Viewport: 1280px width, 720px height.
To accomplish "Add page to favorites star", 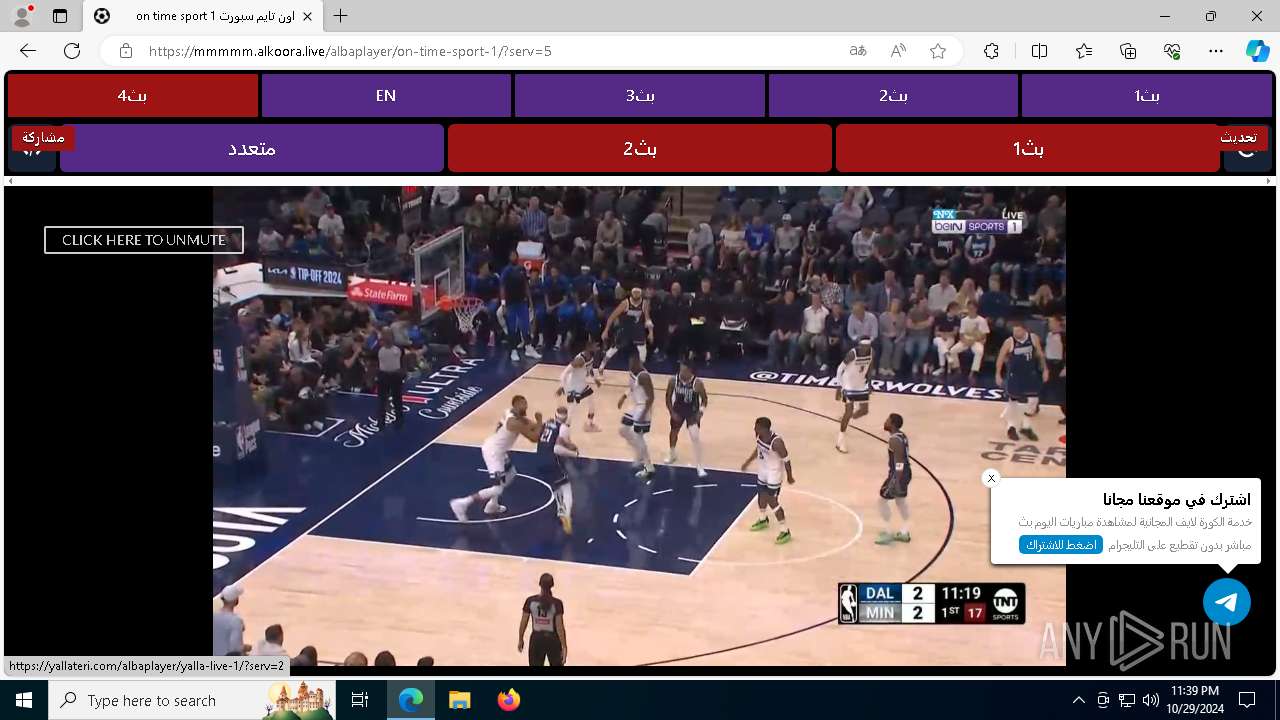I will point(938,51).
